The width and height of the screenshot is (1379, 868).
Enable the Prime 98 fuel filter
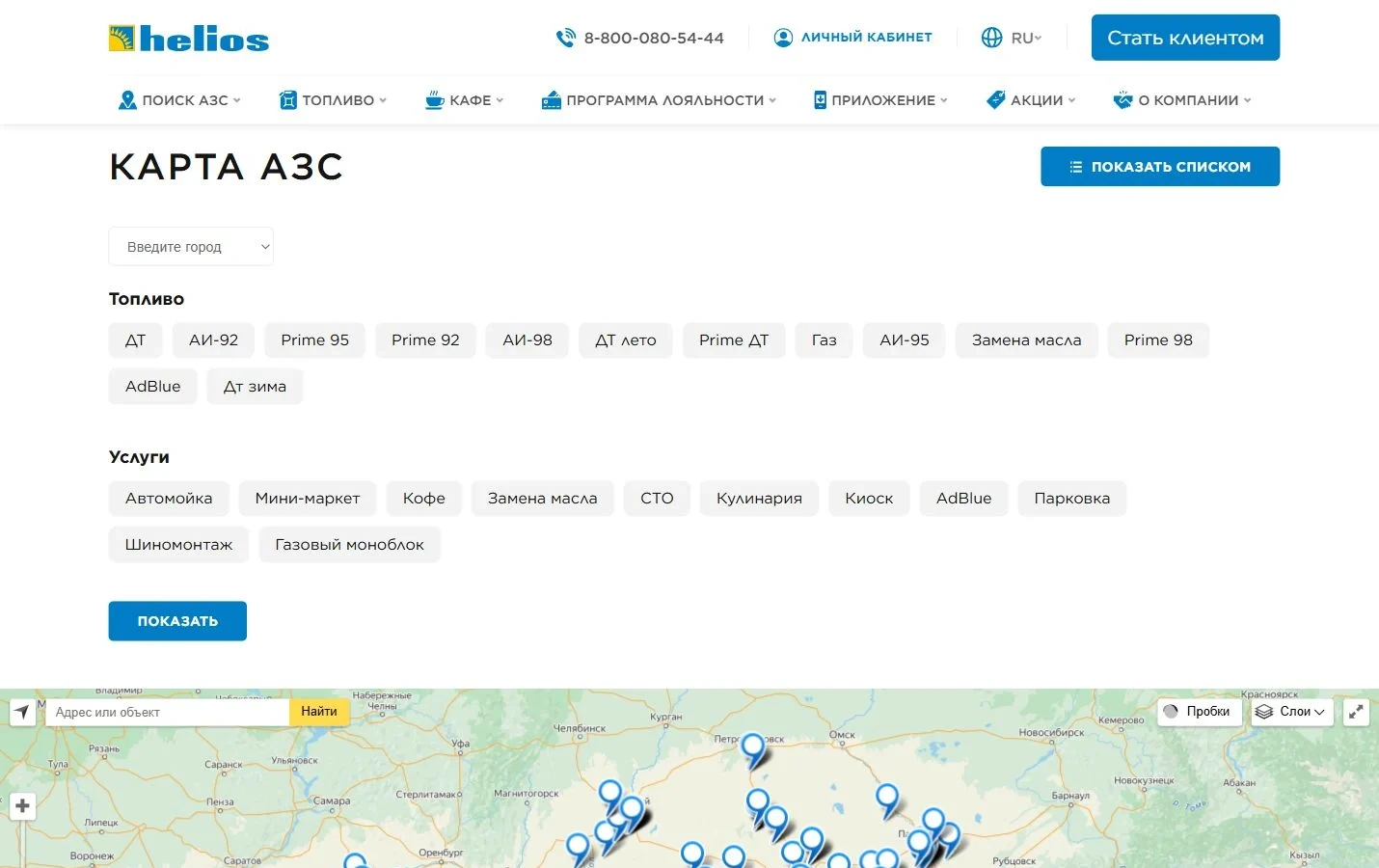pyautogui.click(x=1158, y=340)
